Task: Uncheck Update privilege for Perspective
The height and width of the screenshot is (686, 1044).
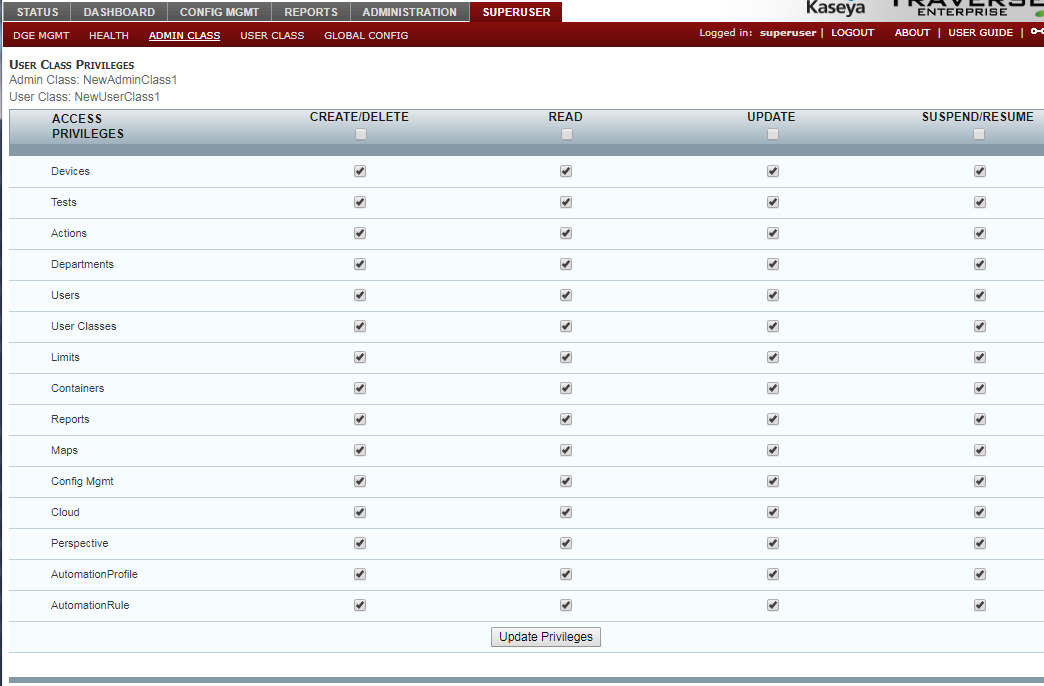Action: click(773, 543)
